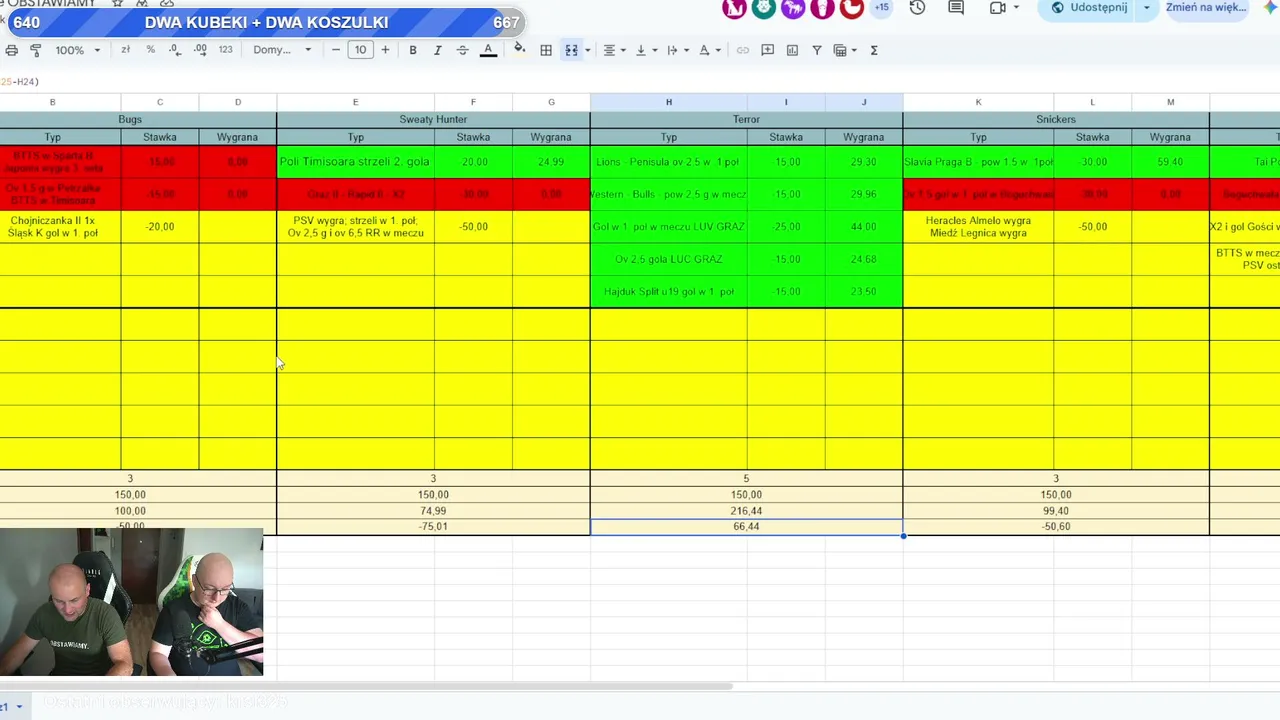1280x720 pixels.
Task: Select cell 'Poli Timisoara strzeli 2. gola'
Action: pyautogui.click(x=355, y=162)
